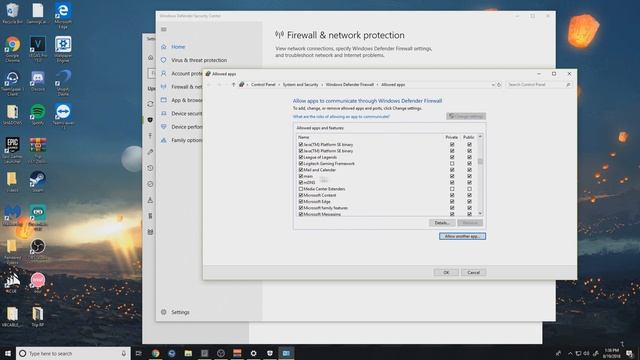Open OBS Studio desktop shortcut
Screen dimensions: 640x360
pyautogui.click(x=38, y=249)
